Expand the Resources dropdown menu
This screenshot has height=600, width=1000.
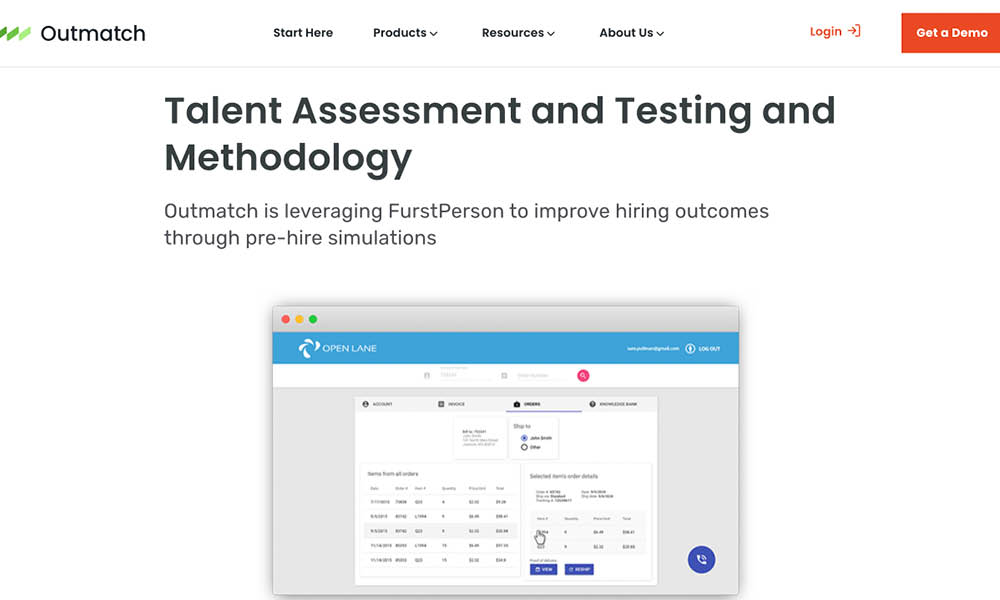518,33
